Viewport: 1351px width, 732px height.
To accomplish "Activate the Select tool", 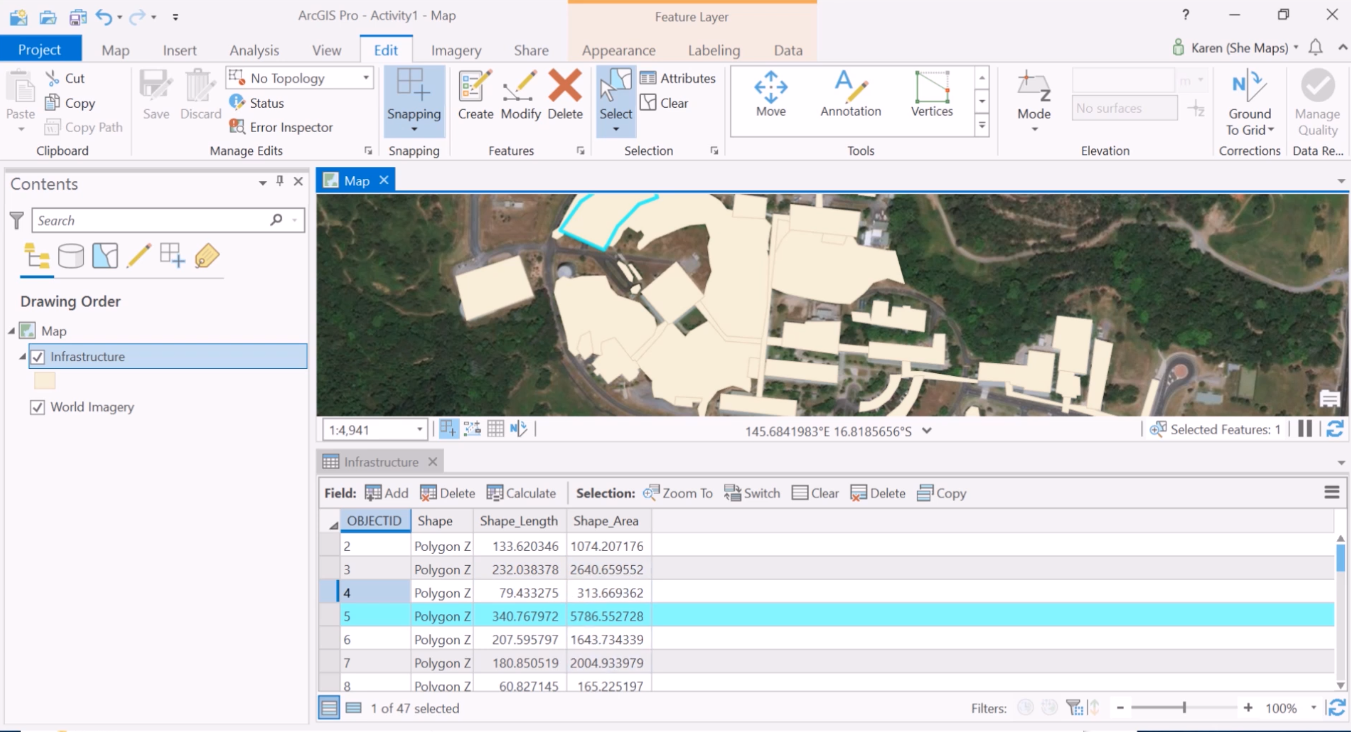I will [616, 87].
